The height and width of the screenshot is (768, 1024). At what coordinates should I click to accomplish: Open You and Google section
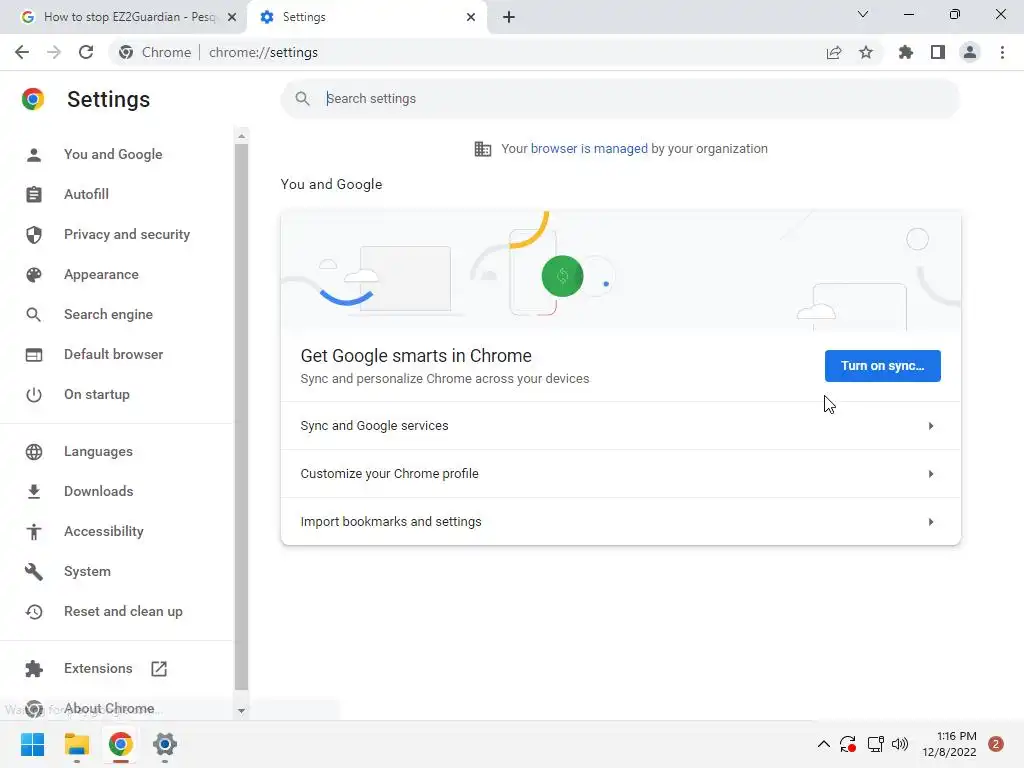(x=113, y=155)
